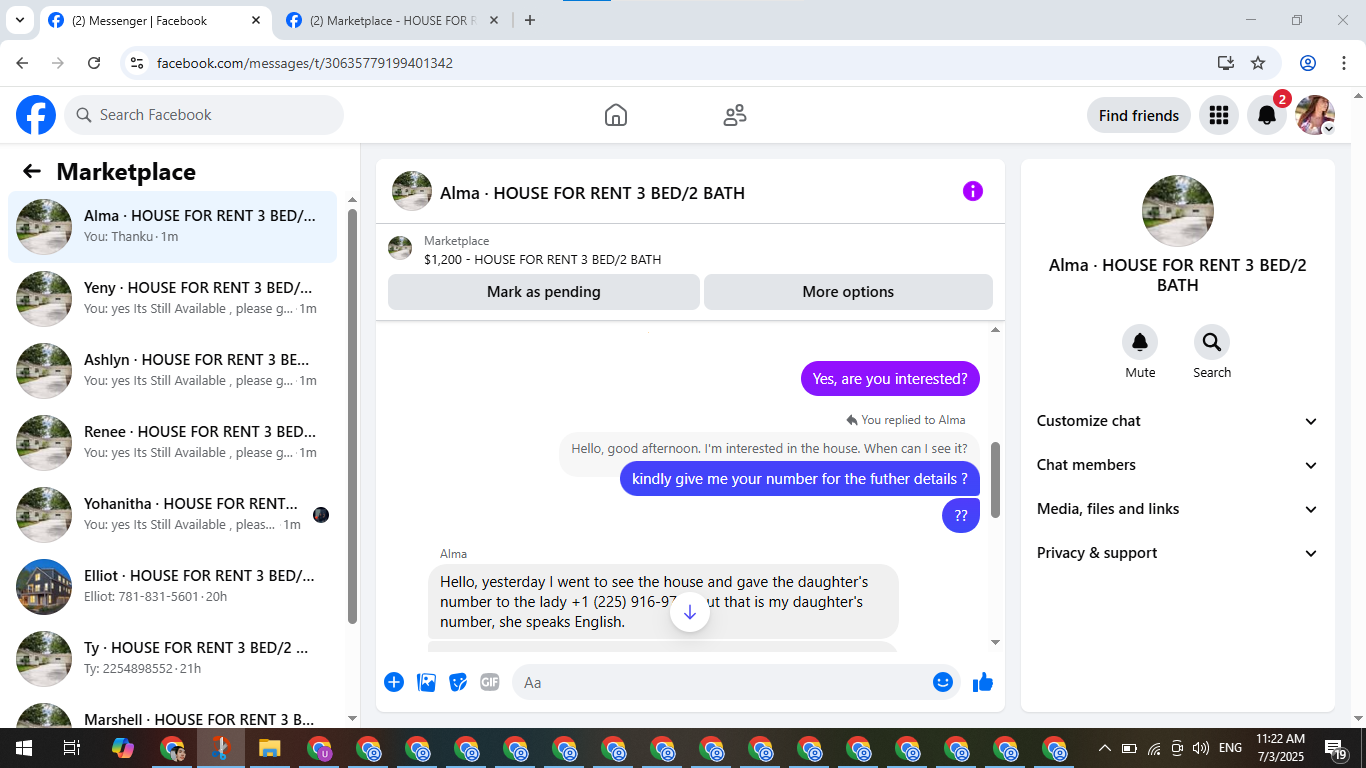Open Ashlyn conversation in the list
Screen dimensions: 1366x768
point(172,371)
